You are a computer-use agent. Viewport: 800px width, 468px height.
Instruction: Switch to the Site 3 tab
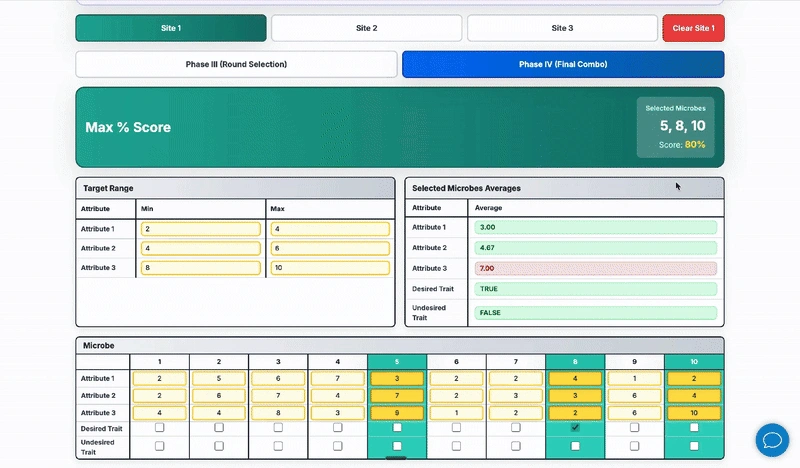563,28
